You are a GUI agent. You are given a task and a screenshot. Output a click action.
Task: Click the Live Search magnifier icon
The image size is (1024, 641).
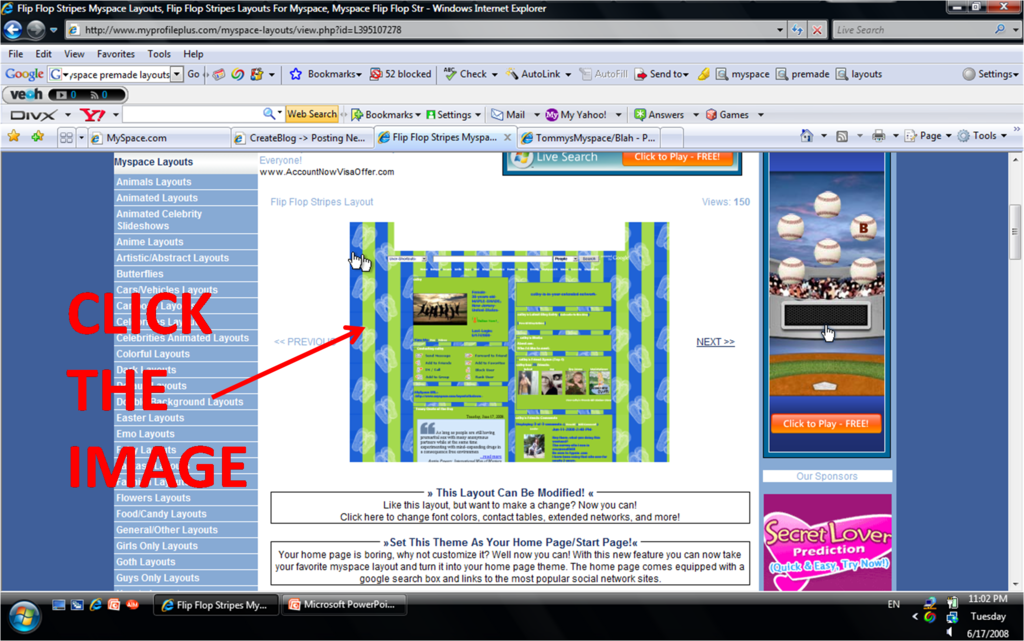pyautogui.click(x=1000, y=29)
